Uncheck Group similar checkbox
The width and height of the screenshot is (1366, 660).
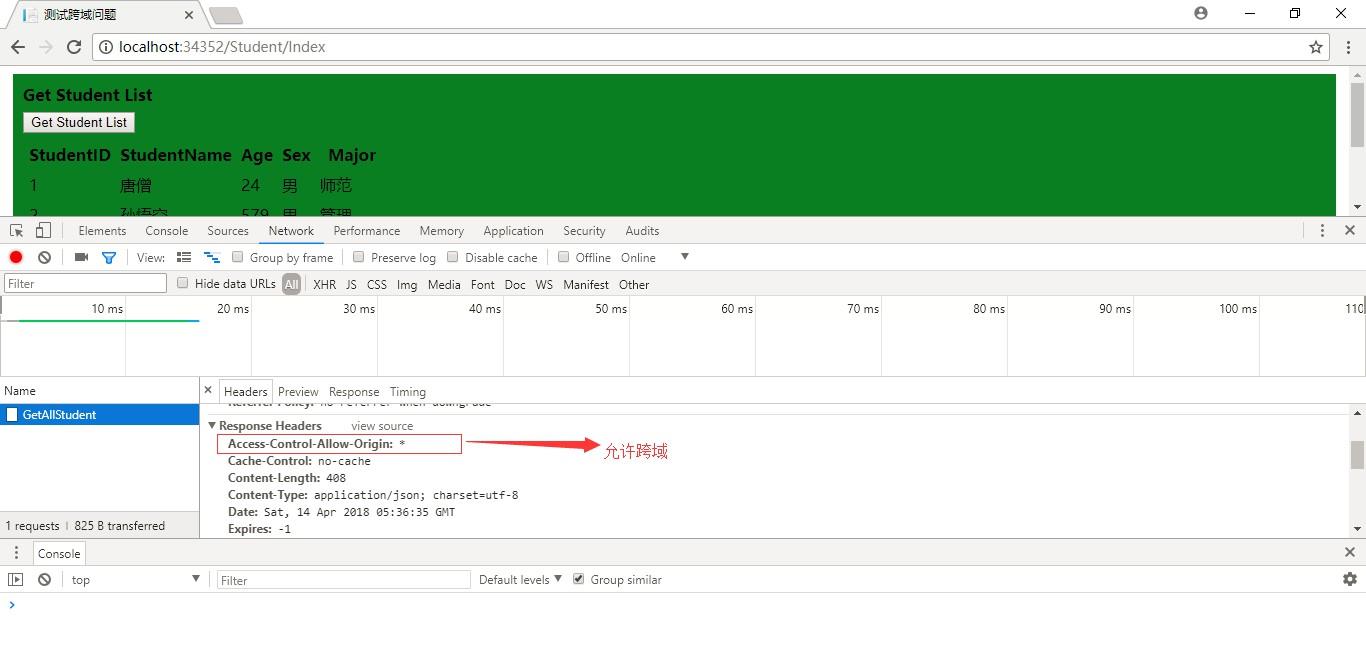[578, 579]
